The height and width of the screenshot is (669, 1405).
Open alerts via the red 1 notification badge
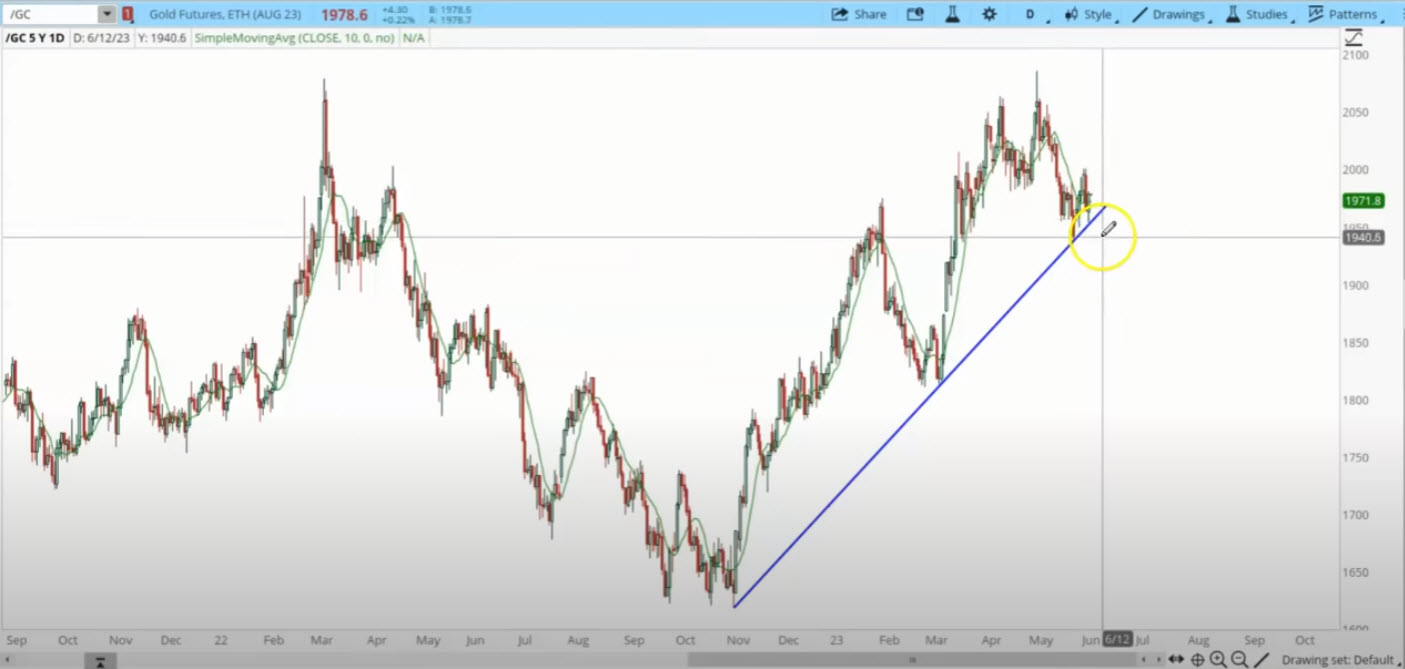tap(129, 14)
